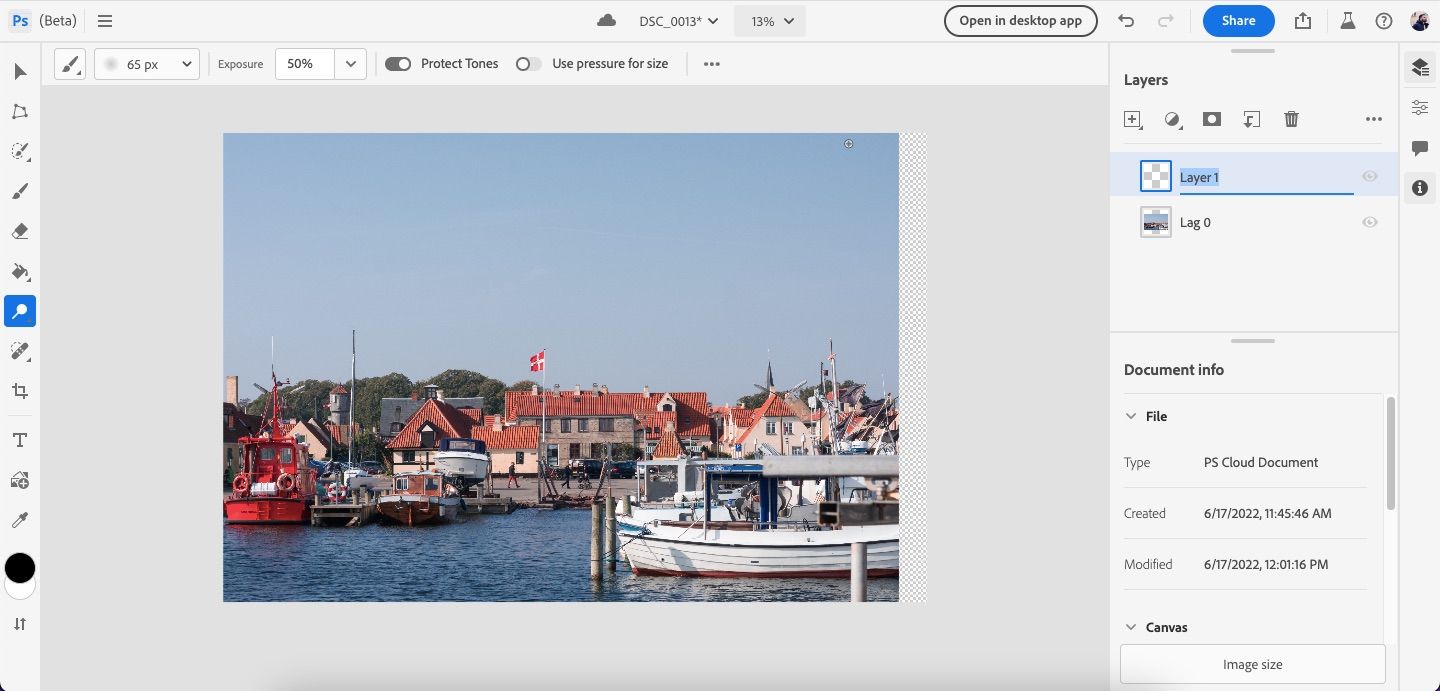Viewport: 1440px width, 691px height.
Task: Select the Eraser tool
Action: pos(20,231)
